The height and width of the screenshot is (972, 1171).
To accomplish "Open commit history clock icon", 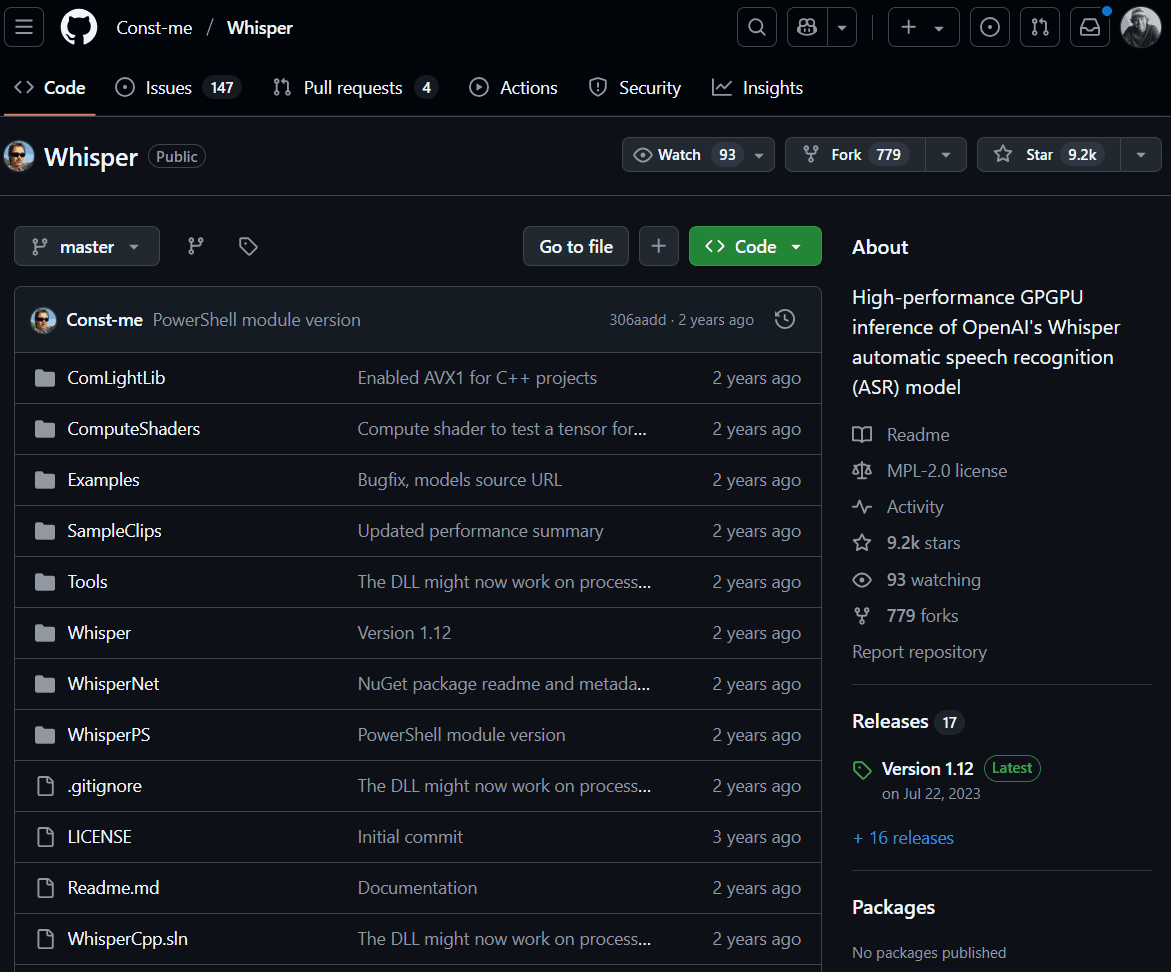I will (x=785, y=319).
